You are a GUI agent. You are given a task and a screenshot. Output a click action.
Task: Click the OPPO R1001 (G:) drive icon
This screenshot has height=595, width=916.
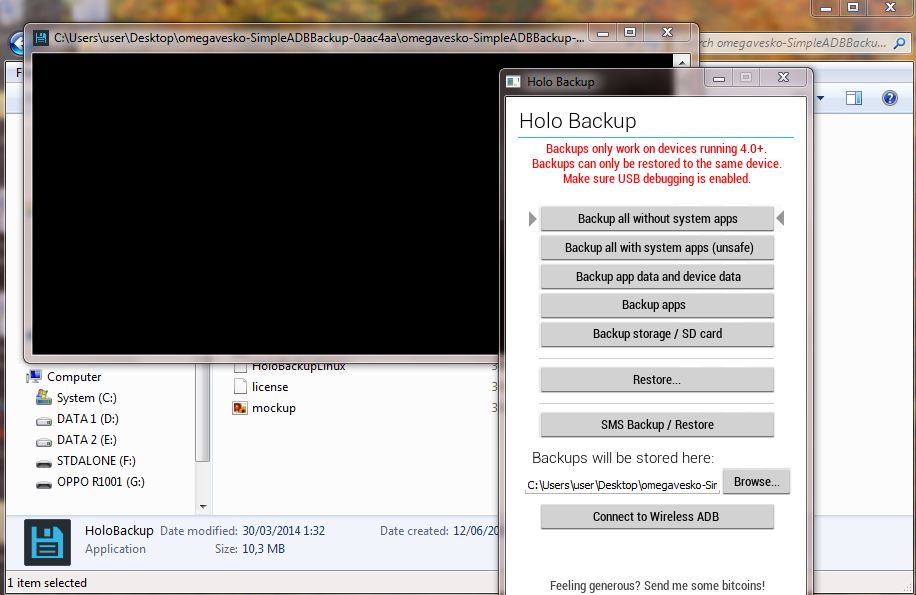pyautogui.click(x=44, y=485)
